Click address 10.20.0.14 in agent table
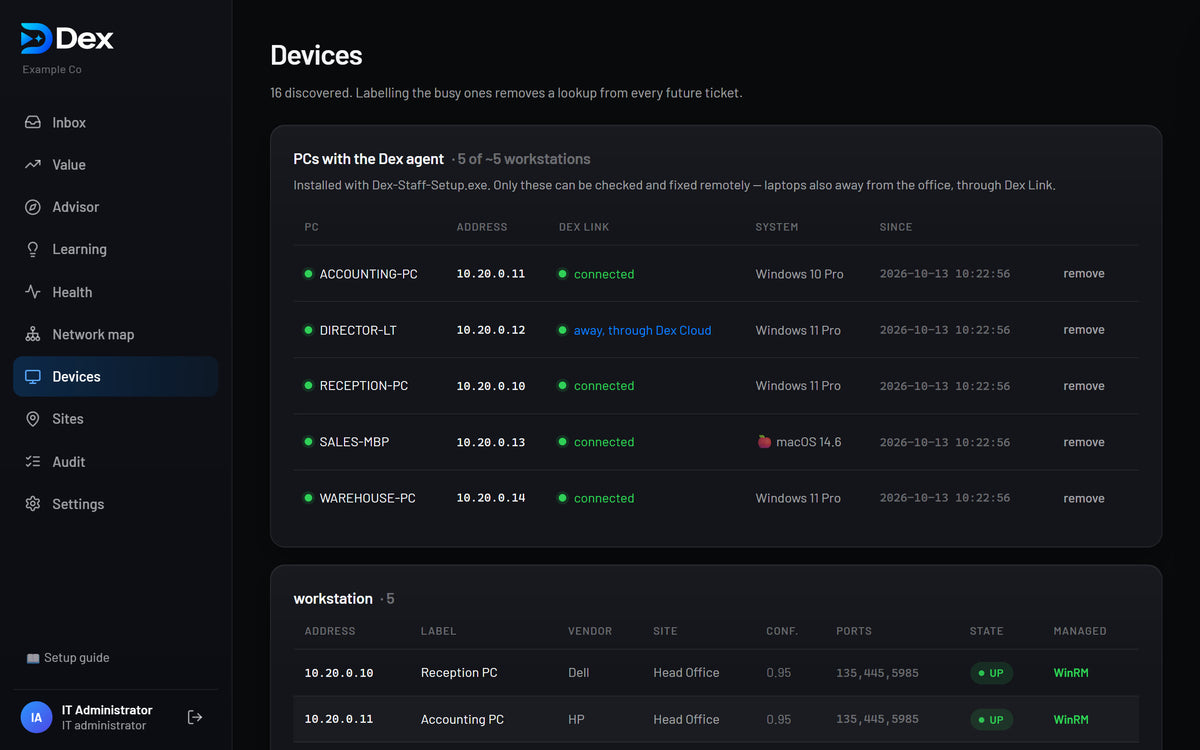The width and height of the screenshot is (1200, 750). pyautogui.click(x=491, y=498)
